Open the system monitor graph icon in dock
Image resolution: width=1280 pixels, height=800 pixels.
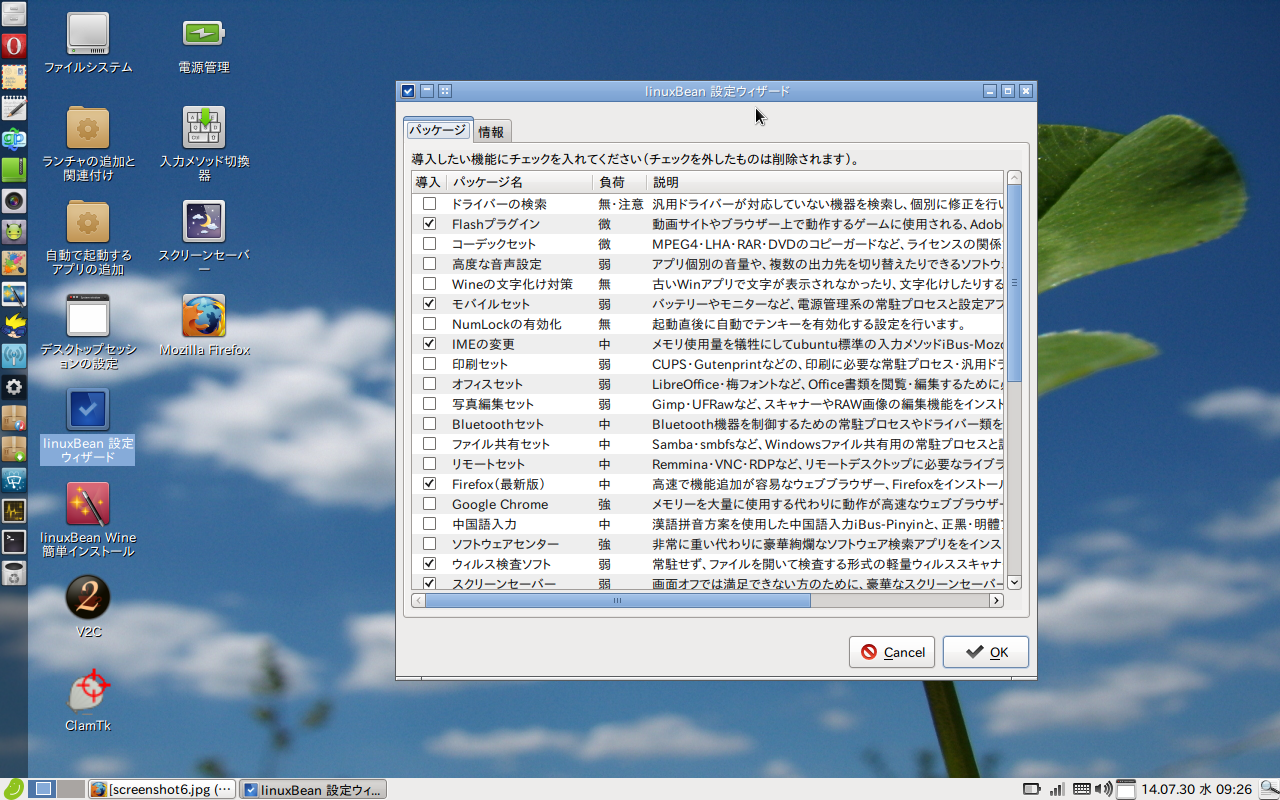pos(13,511)
